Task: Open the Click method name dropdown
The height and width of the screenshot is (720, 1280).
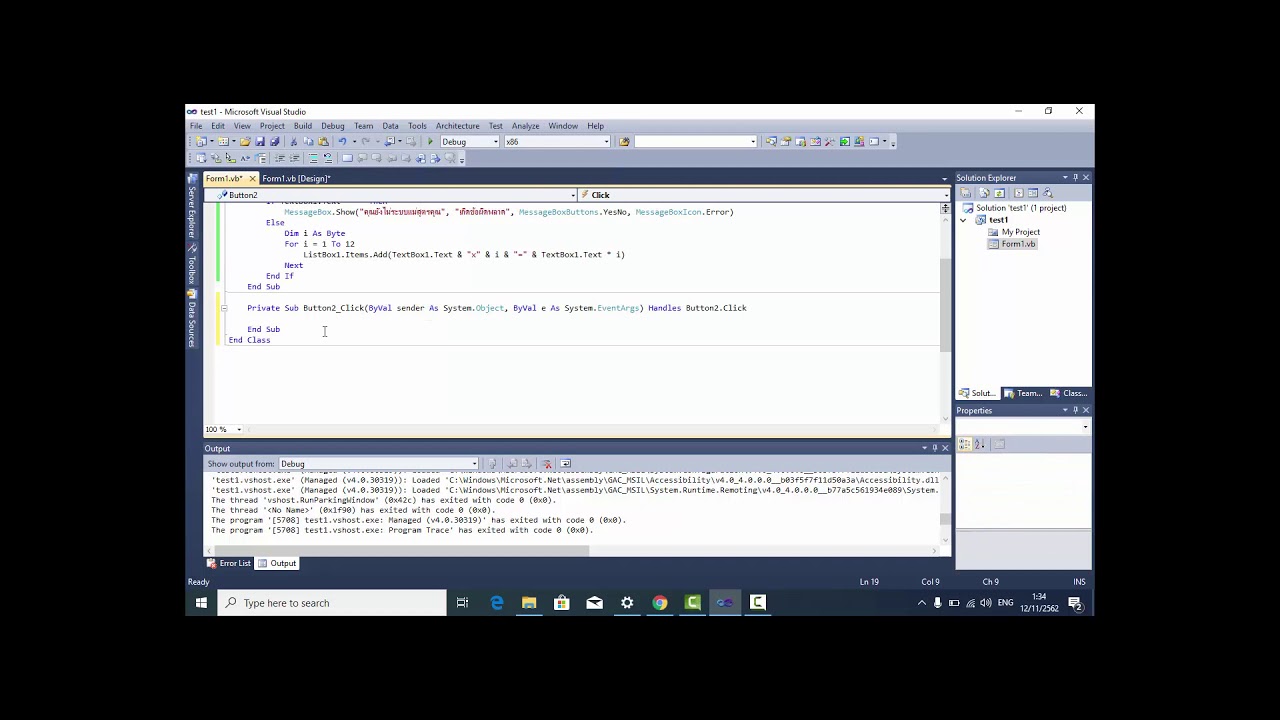Action: point(764,195)
